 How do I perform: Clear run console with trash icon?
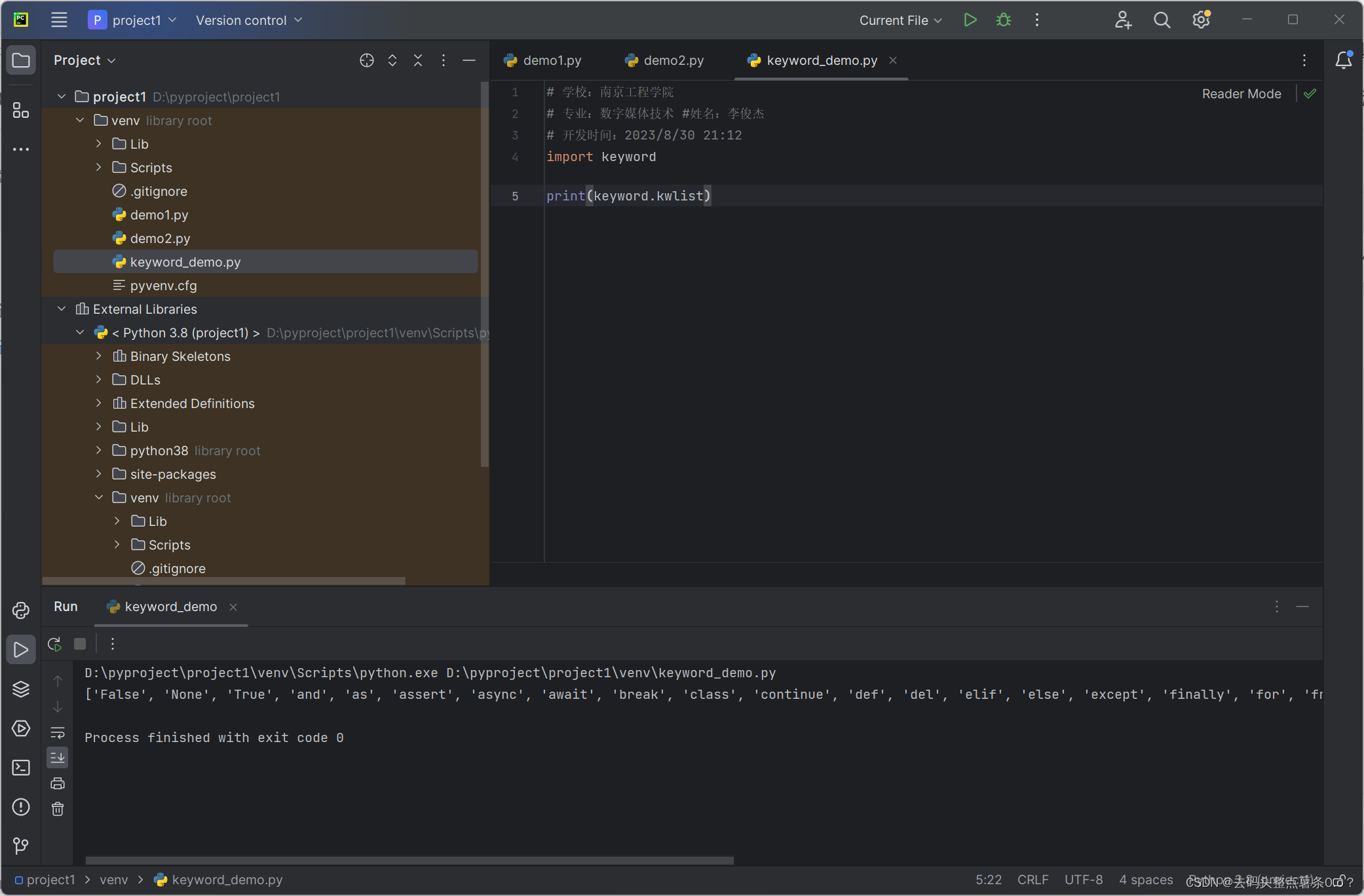tap(58, 809)
